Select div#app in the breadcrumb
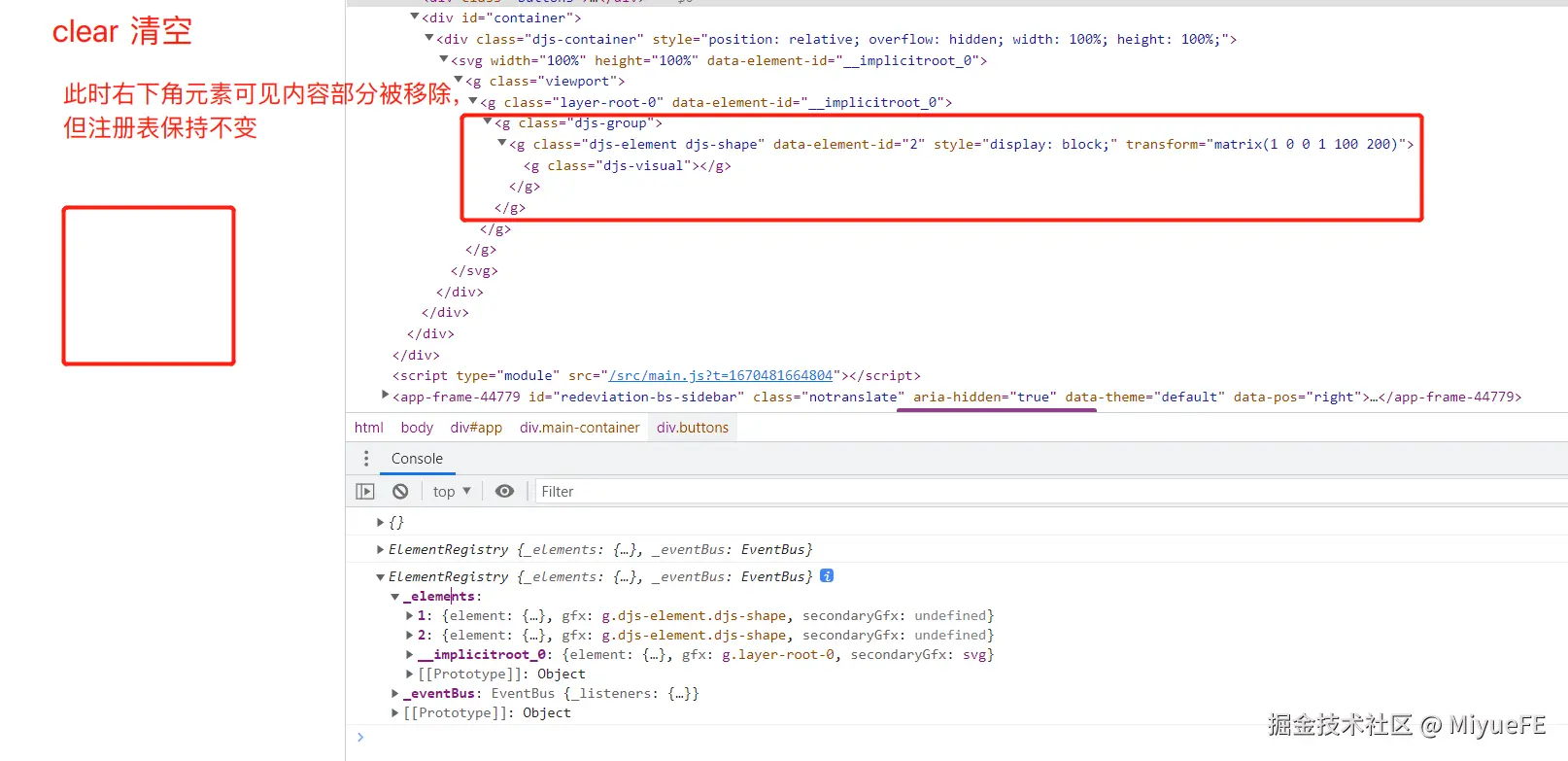Viewport: 1568px width, 761px height. click(476, 428)
